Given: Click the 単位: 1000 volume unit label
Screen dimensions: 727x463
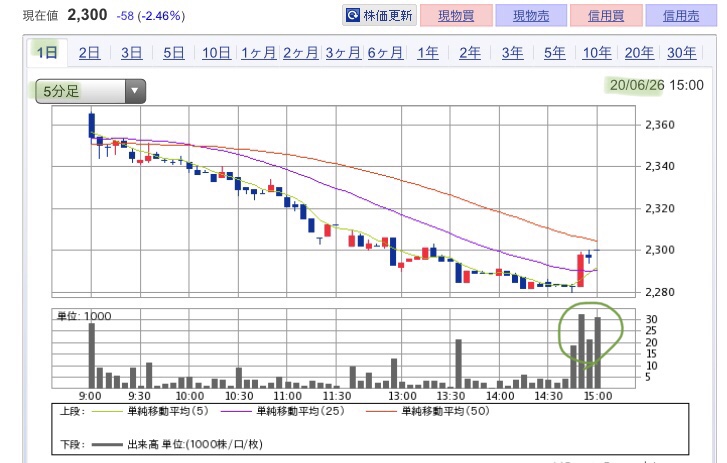Looking at the screenshot, I should (x=84, y=316).
